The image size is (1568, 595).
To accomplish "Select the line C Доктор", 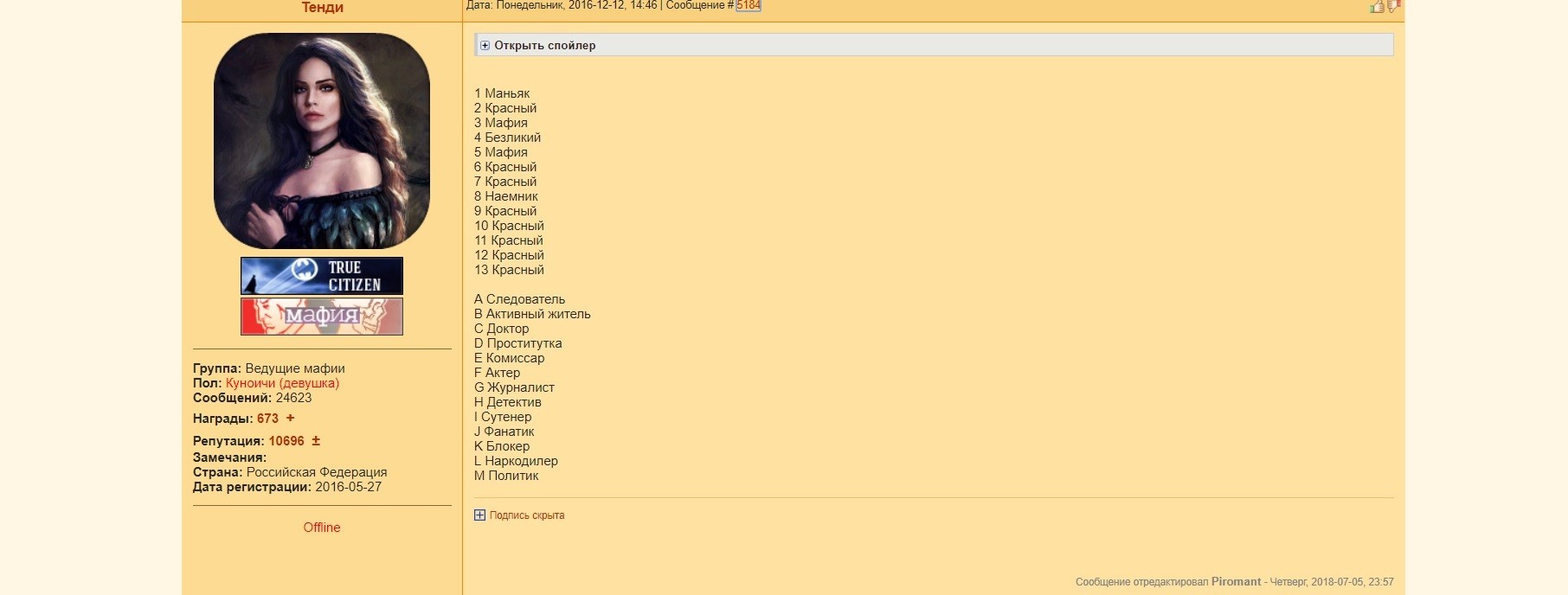I will 501,329.
